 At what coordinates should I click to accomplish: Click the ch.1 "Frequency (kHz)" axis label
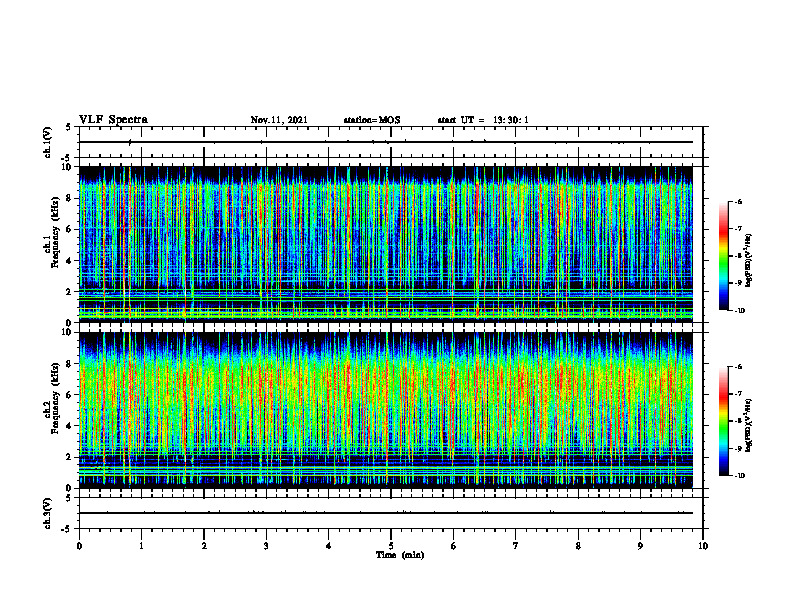[55, 230]
